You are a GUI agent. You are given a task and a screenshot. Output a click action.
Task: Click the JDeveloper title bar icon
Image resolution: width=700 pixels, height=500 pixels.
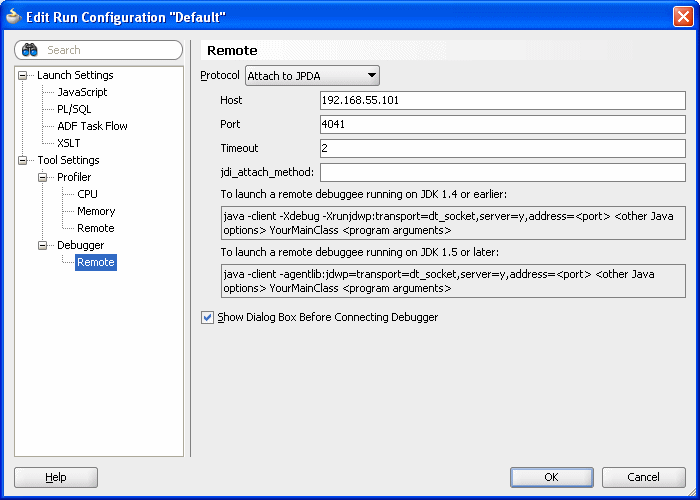click(x=14, y=17)
